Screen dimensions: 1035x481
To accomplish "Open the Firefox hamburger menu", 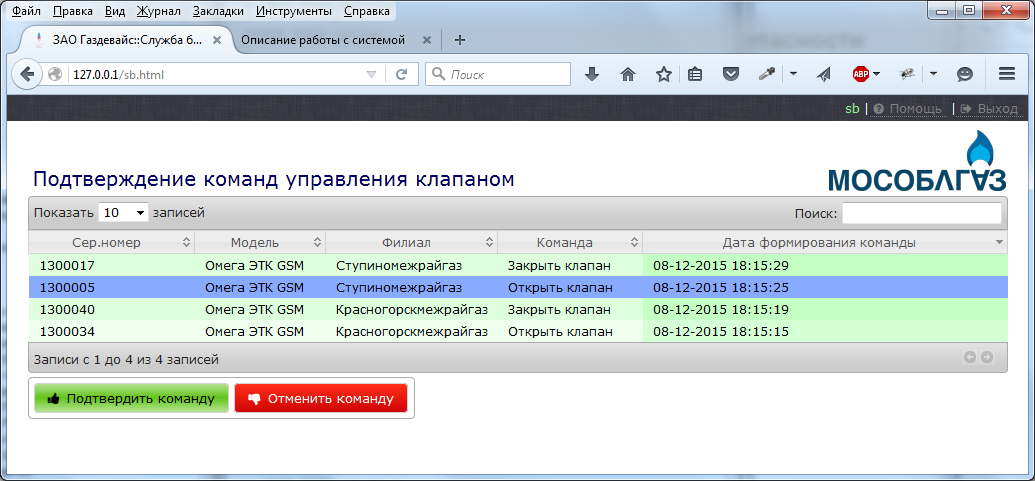I will pos(1007,74).
